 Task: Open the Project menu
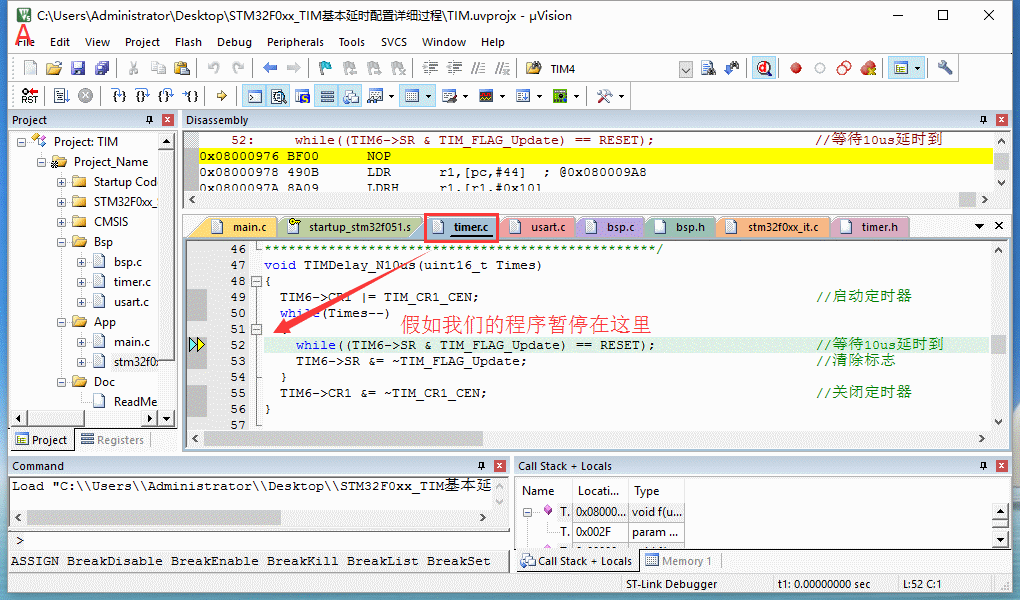tap(142, 42)
